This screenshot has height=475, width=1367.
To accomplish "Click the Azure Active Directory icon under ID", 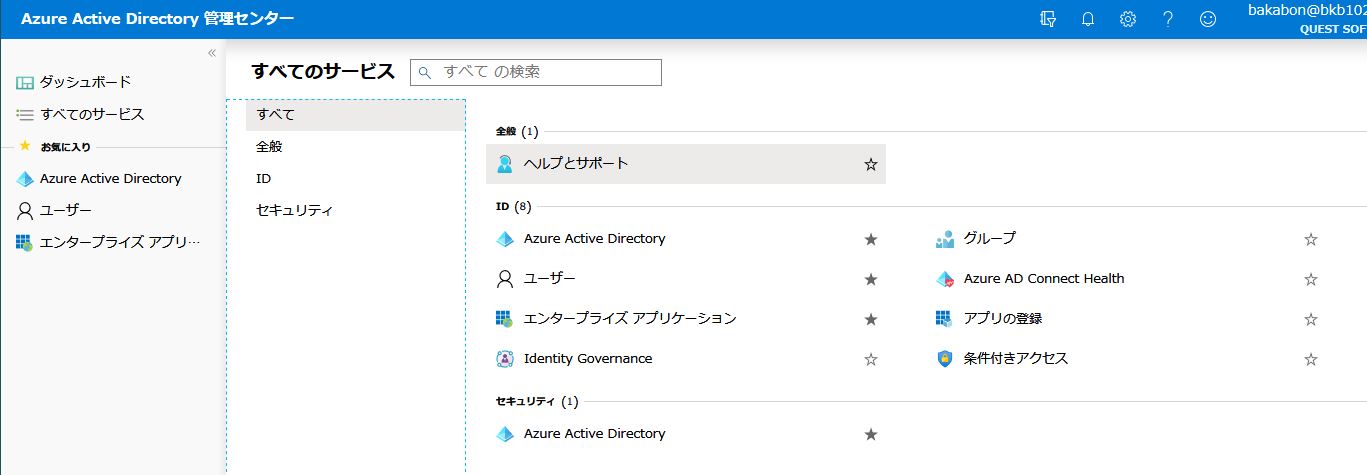I will click(505, 239).
